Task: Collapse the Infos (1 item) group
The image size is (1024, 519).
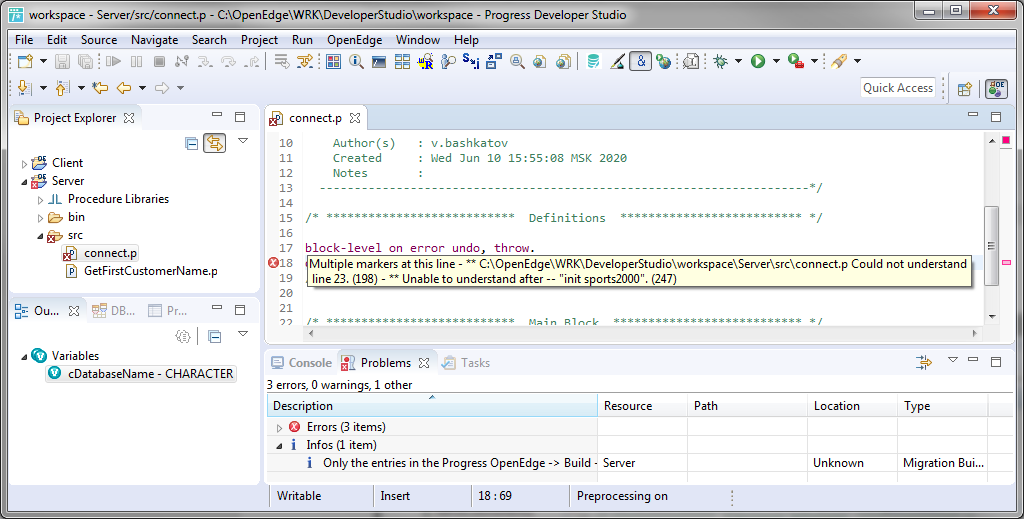Action: (x=280, y=446)
